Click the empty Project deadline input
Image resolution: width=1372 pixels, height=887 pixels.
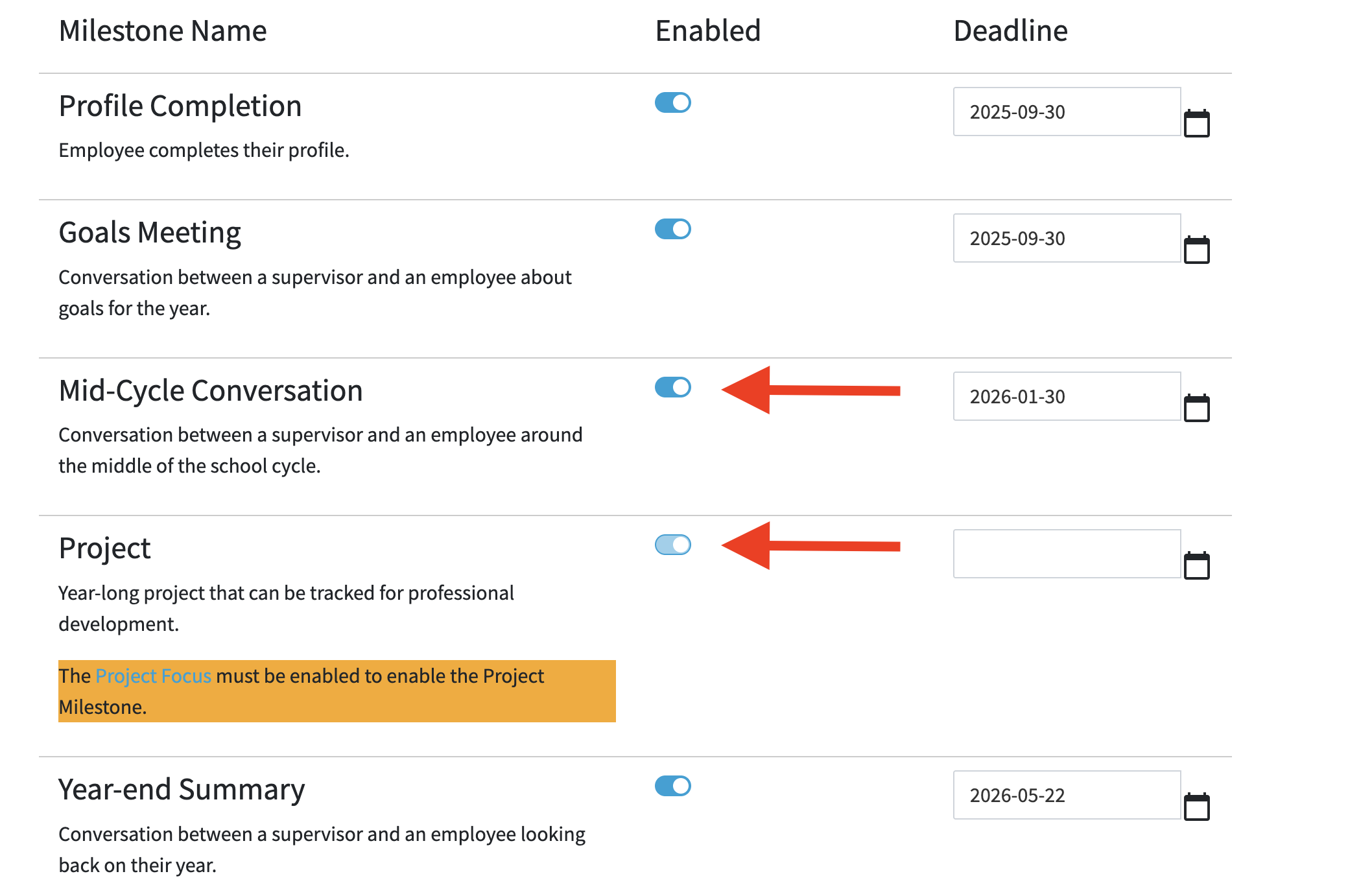click(x=1066, y=556)
